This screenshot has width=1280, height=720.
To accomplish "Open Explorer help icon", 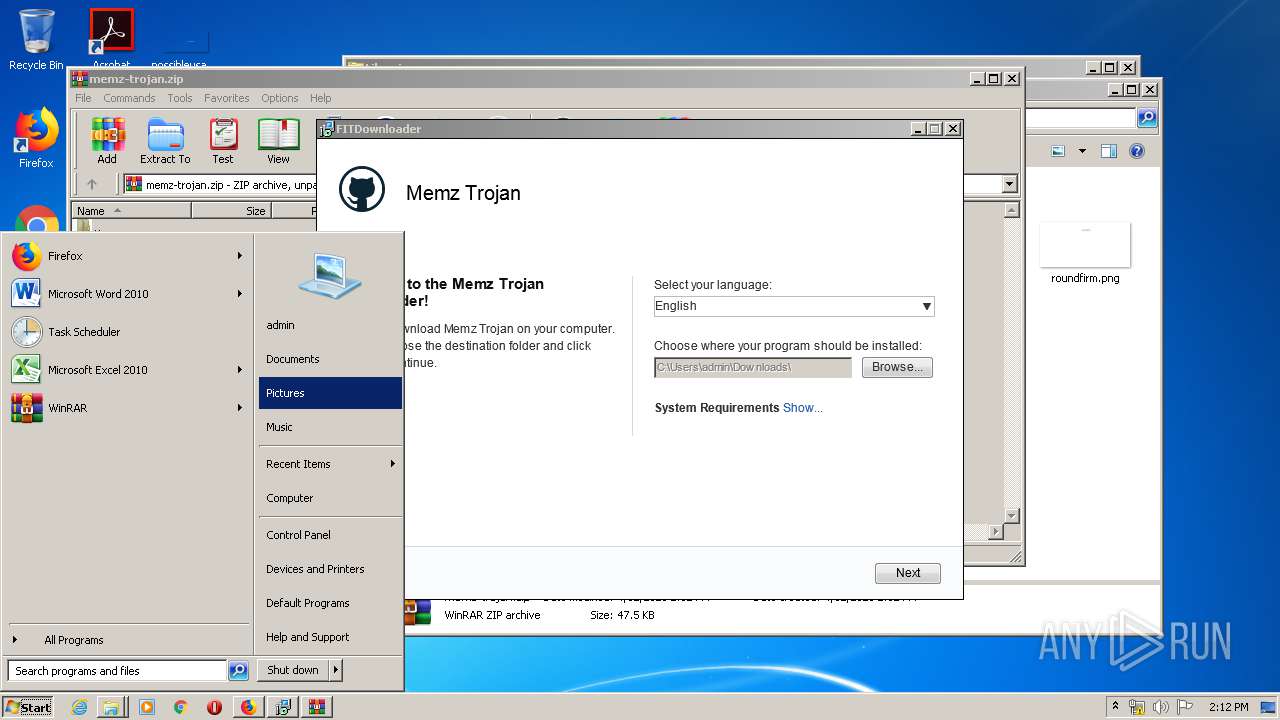I will pos(1137,152).
